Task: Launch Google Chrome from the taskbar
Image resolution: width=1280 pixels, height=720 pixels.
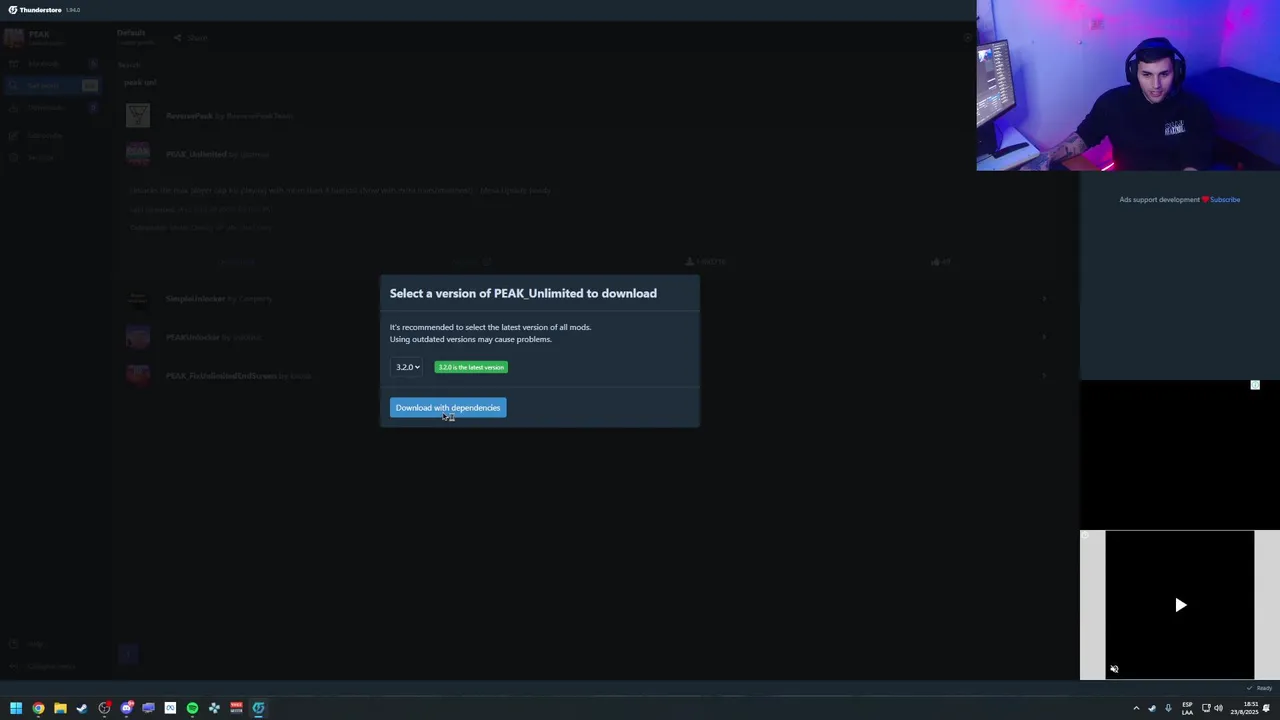Action: click(38, 708)
